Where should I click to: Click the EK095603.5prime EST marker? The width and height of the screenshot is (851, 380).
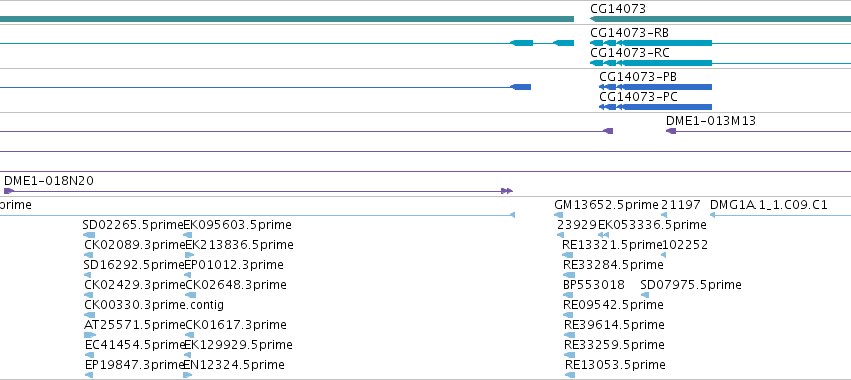[188, 235]
